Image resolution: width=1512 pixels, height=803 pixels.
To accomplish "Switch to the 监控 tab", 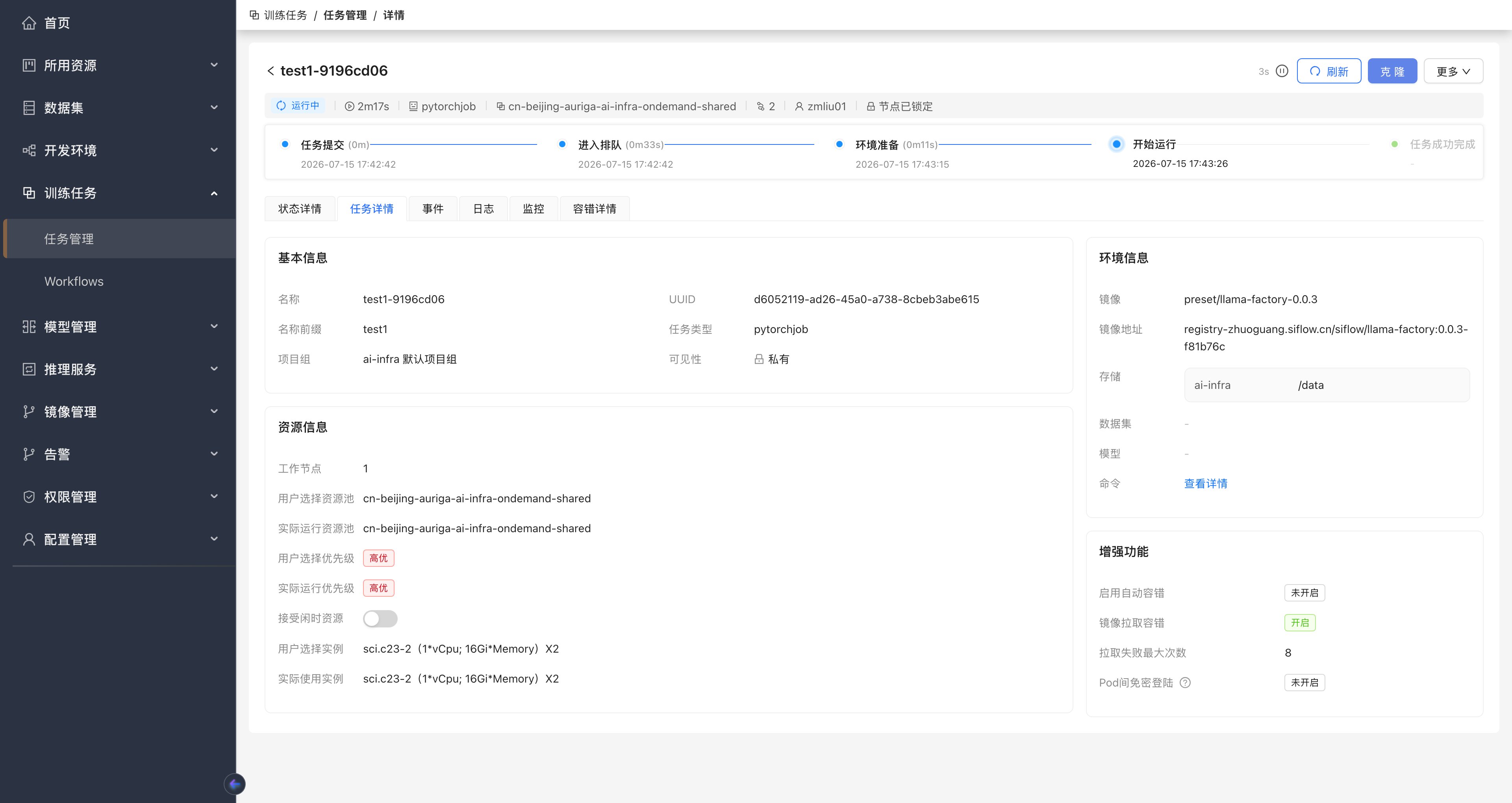I will (534, 209).
